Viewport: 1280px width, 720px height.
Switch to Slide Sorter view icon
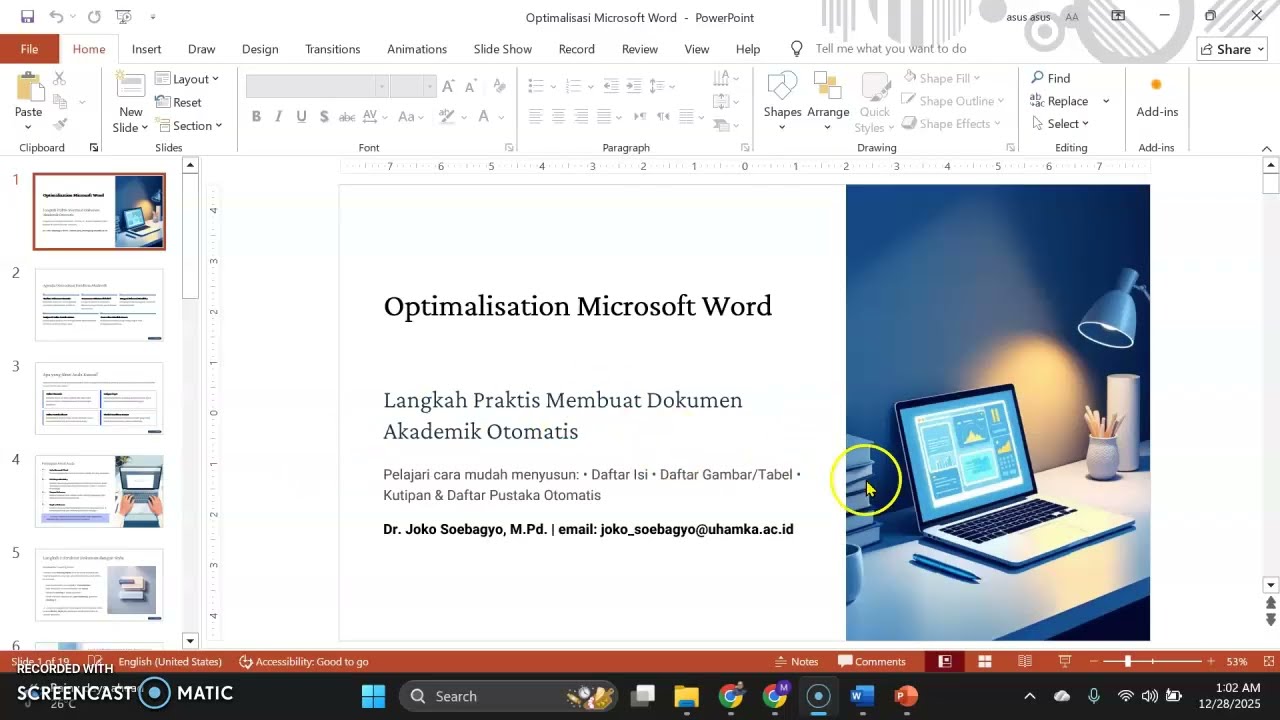click(985, 661)
